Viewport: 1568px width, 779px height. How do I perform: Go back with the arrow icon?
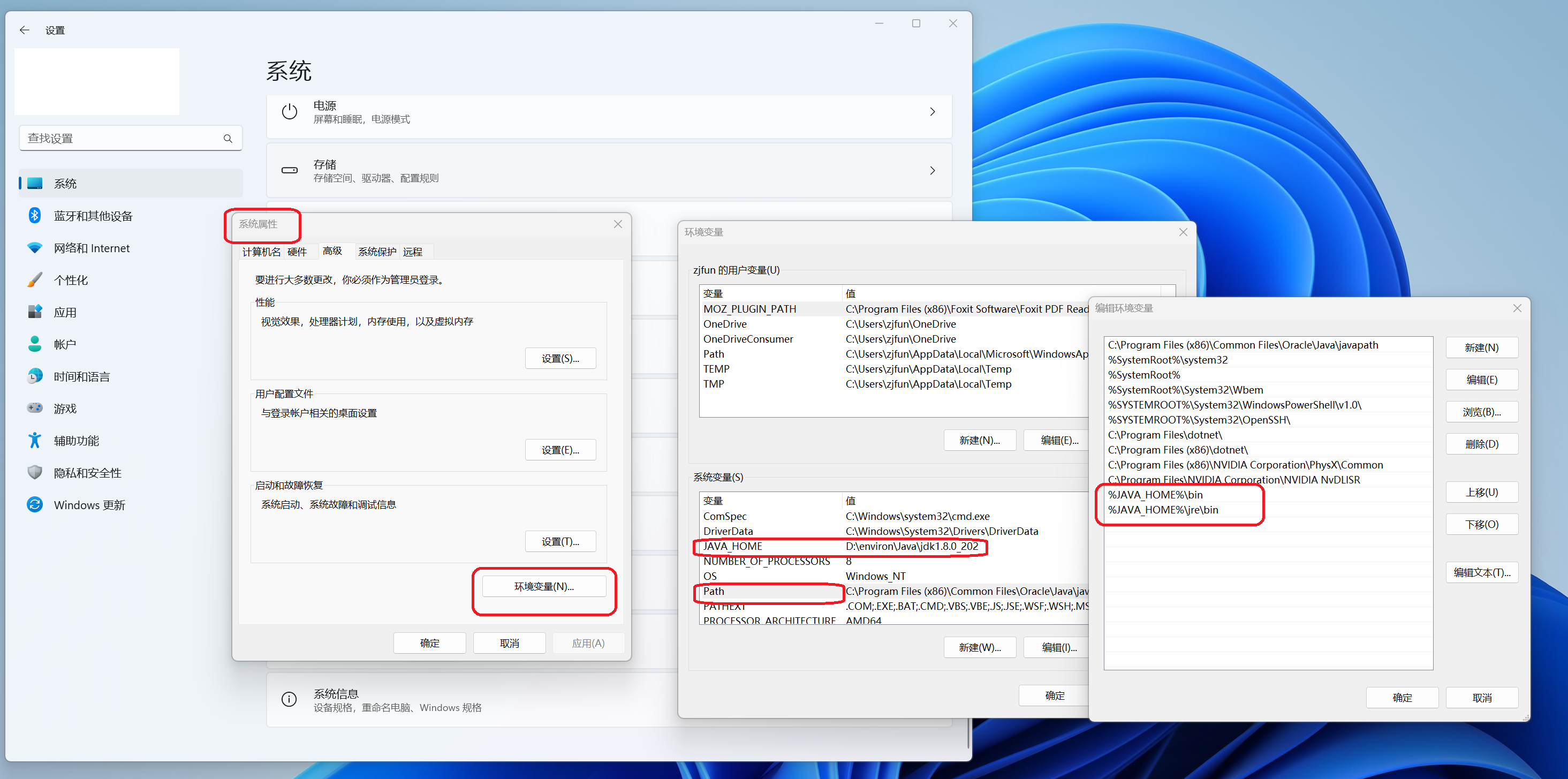[24, 30]
